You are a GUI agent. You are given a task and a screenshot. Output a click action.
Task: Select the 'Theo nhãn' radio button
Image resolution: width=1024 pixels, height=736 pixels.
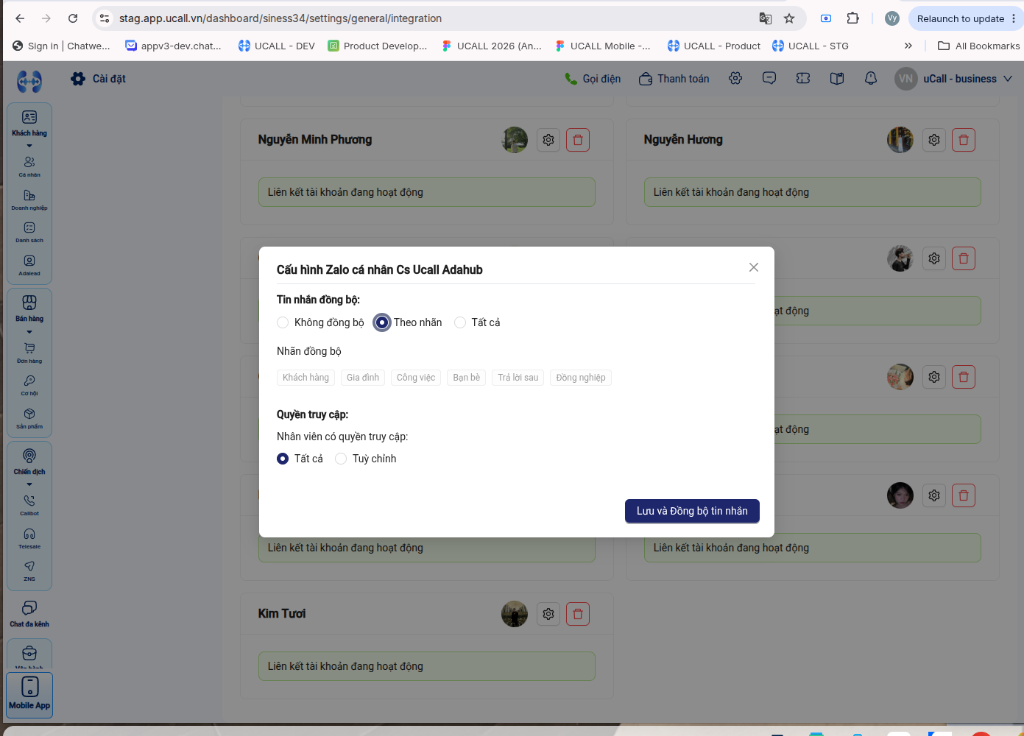(382, 323)
